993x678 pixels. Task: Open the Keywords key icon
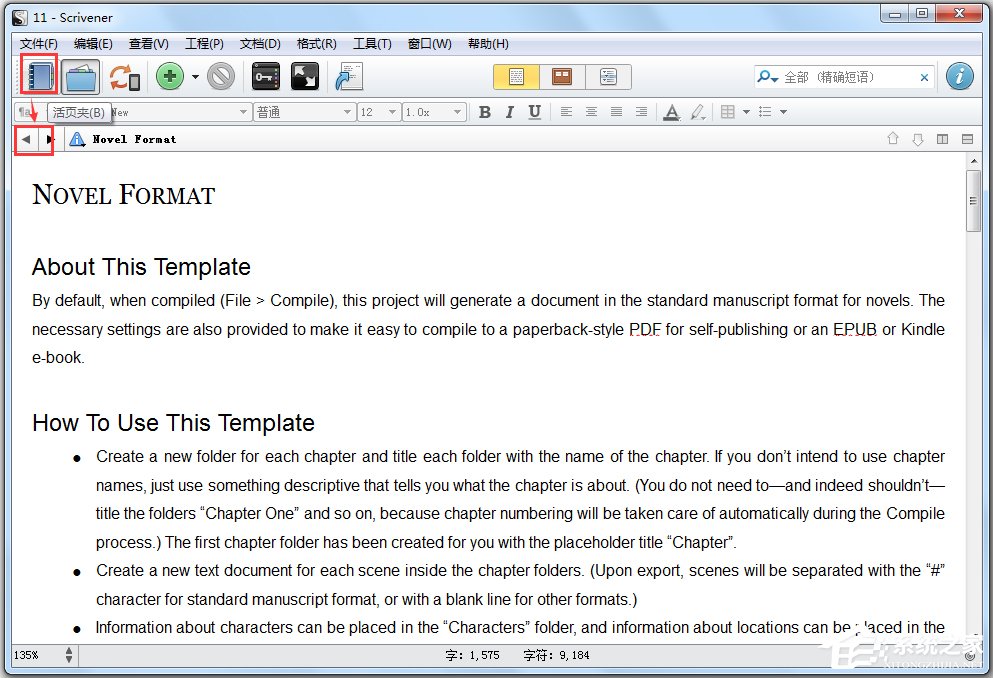pos(266,77)
